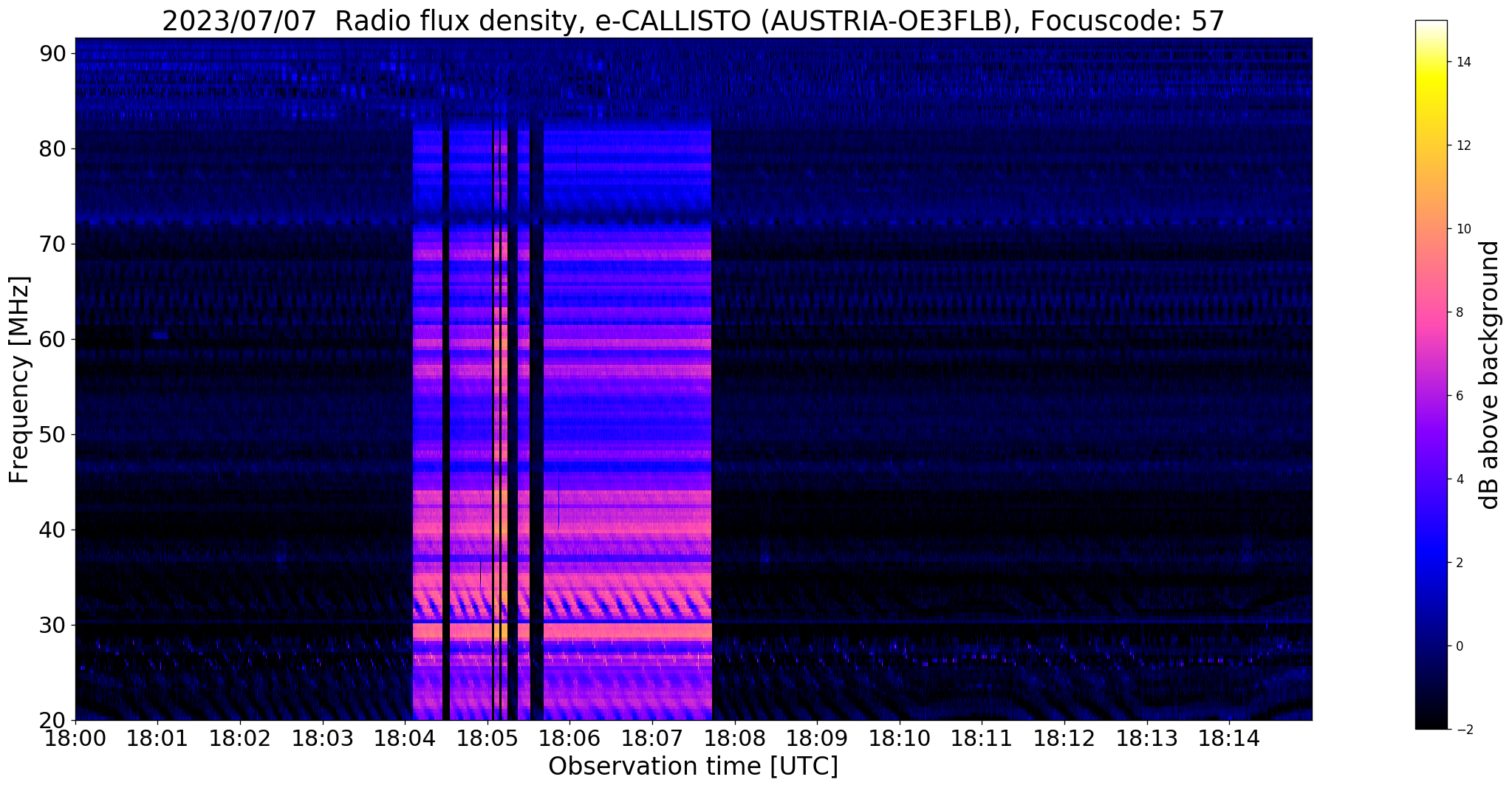Click the 'Observation time [UTC]' x-axis label
This screenshot has width=1512, height=788.
[693, 767]
